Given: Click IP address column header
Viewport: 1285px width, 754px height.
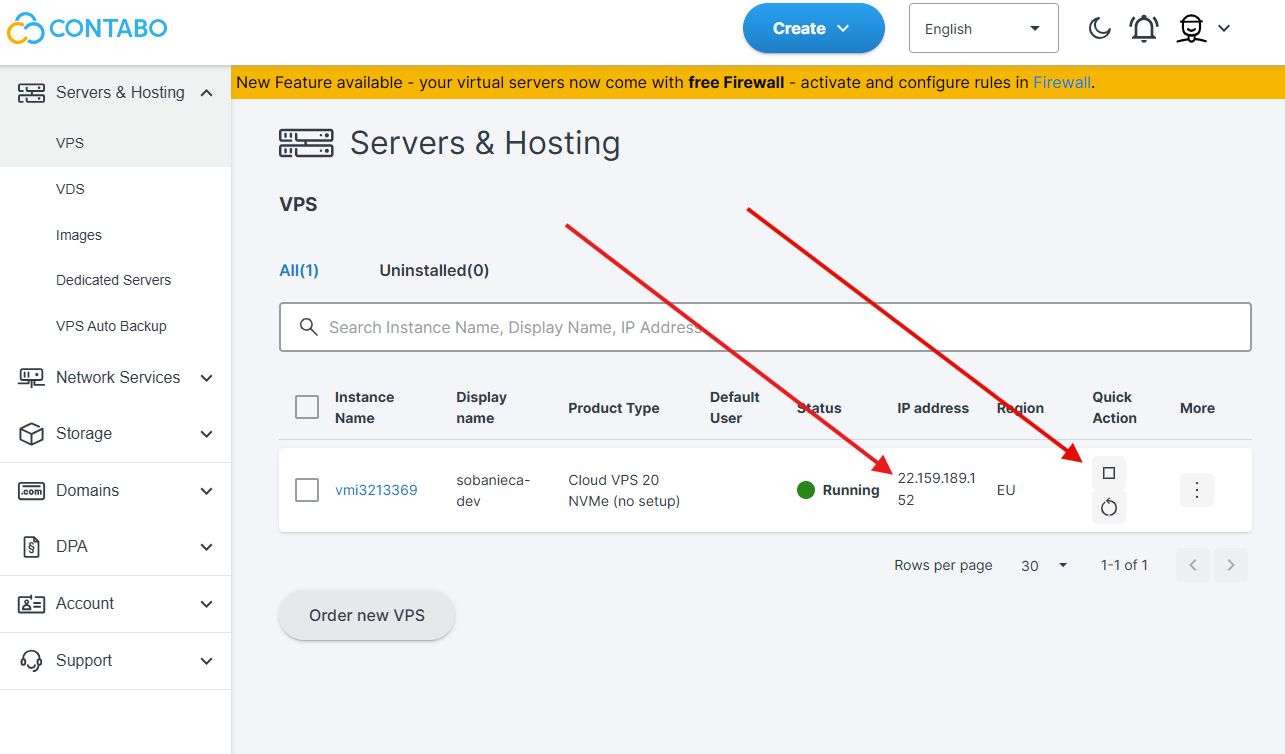Looking at the screenshot, I should [933, 408].
